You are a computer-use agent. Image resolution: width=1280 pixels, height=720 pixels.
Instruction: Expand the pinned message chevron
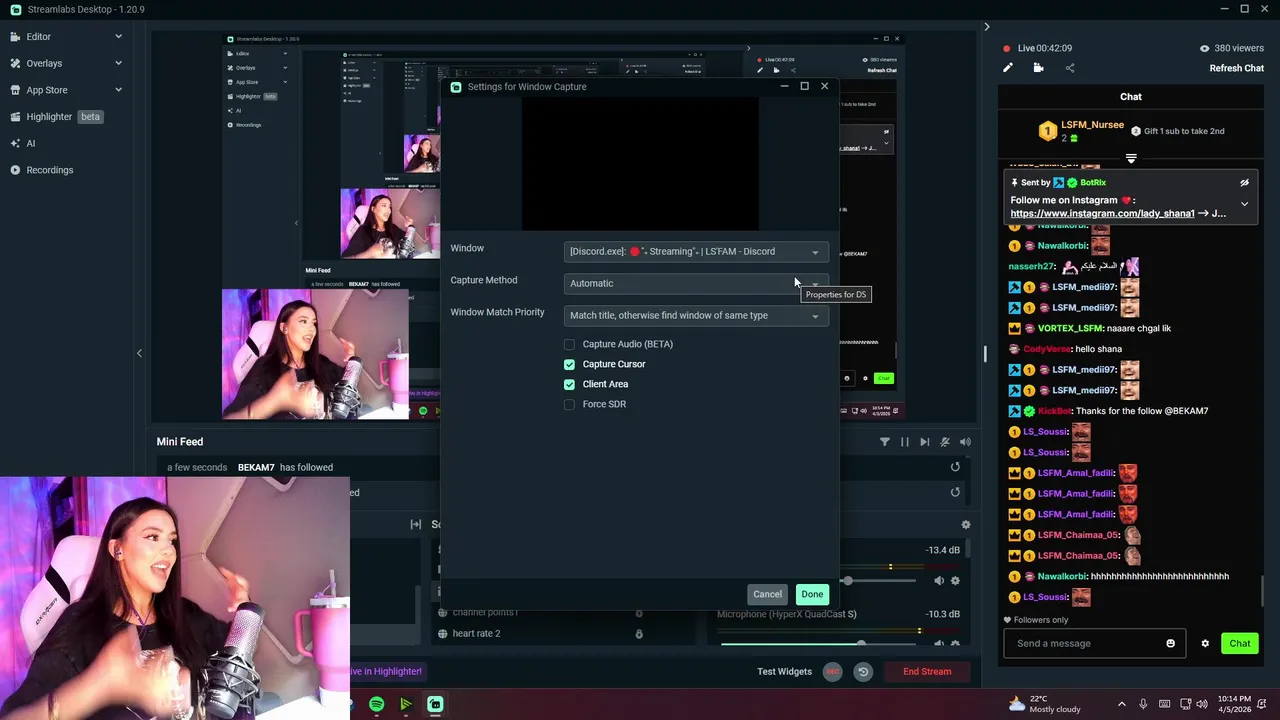[1244, 204]
